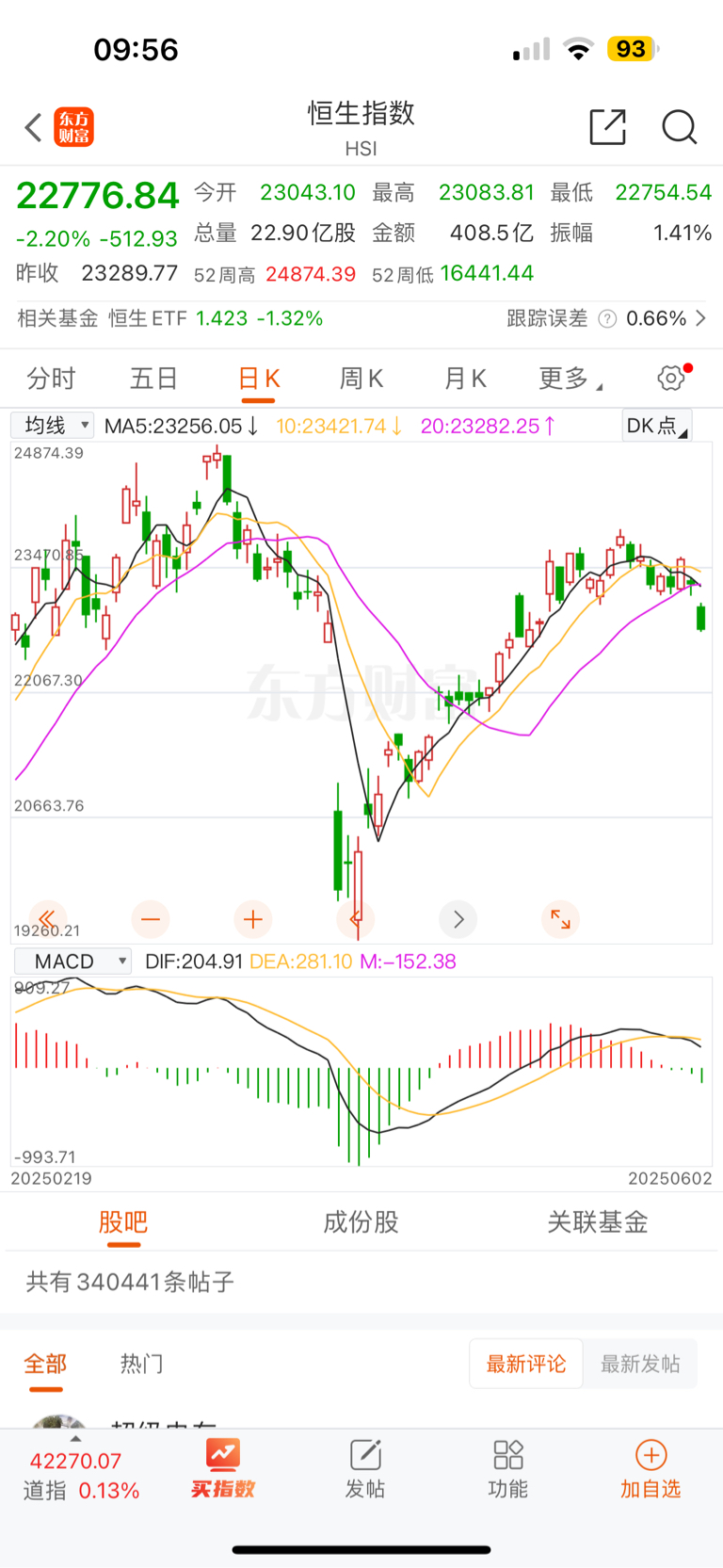Tap the tracking error help icon
The image size is (723, 1568).
click(607, 318)
